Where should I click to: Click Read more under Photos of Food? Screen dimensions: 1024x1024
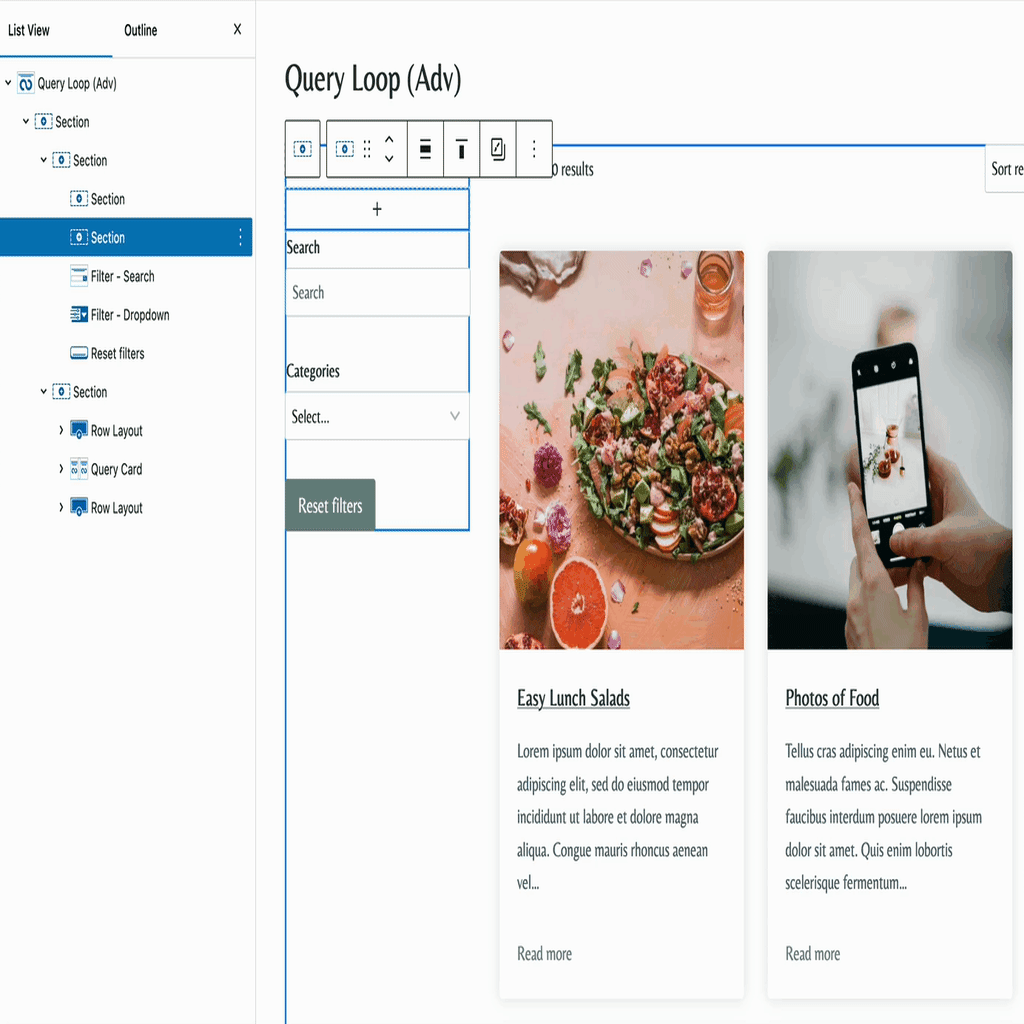click(812, 954)
